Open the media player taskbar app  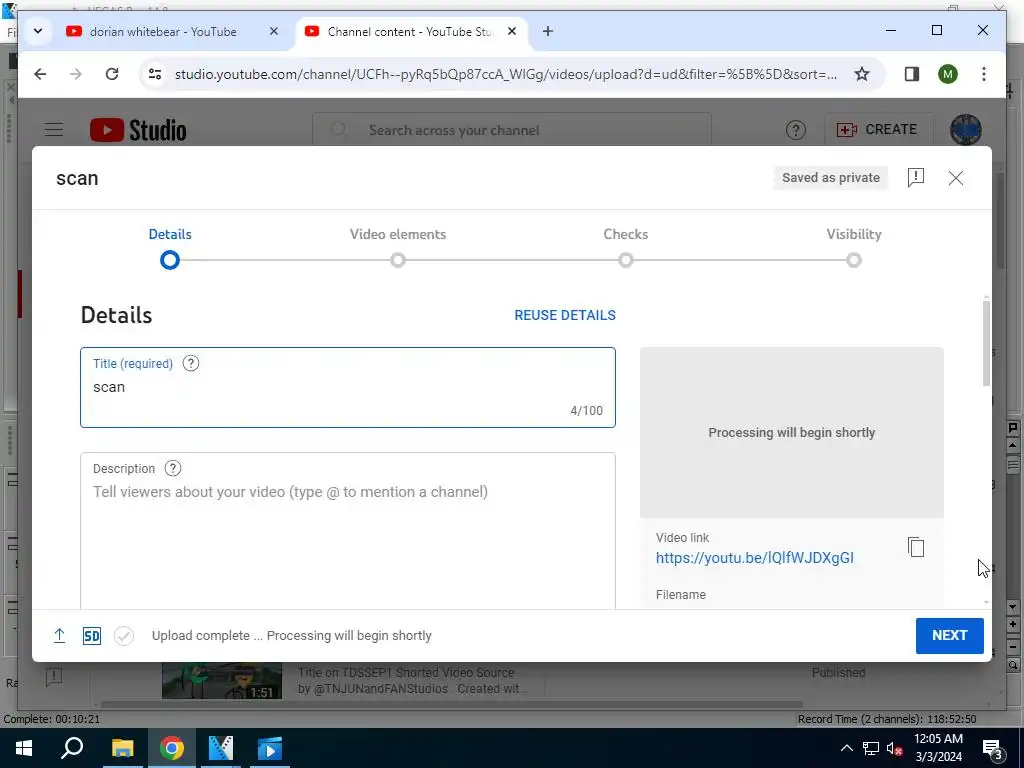click(x=270, y=748)
